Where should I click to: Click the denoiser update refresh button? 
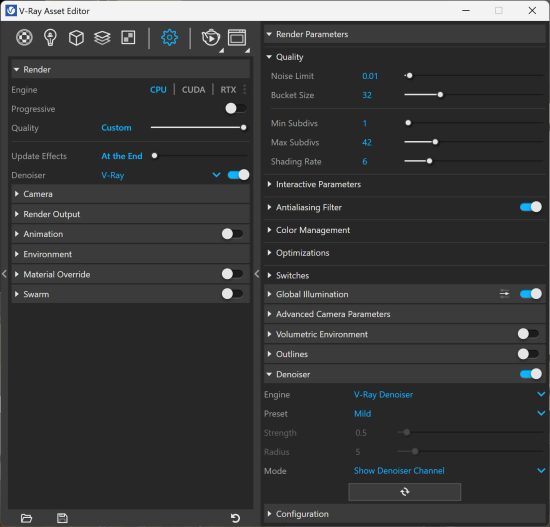pyautogui.click(x=404, y=492)
